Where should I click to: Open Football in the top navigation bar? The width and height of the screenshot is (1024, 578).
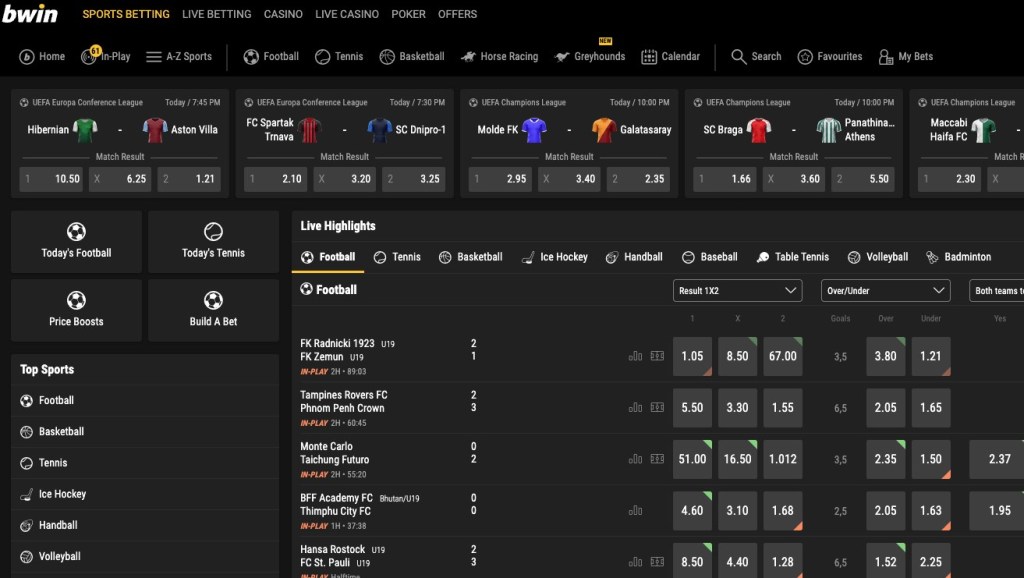tap(271, 57)
